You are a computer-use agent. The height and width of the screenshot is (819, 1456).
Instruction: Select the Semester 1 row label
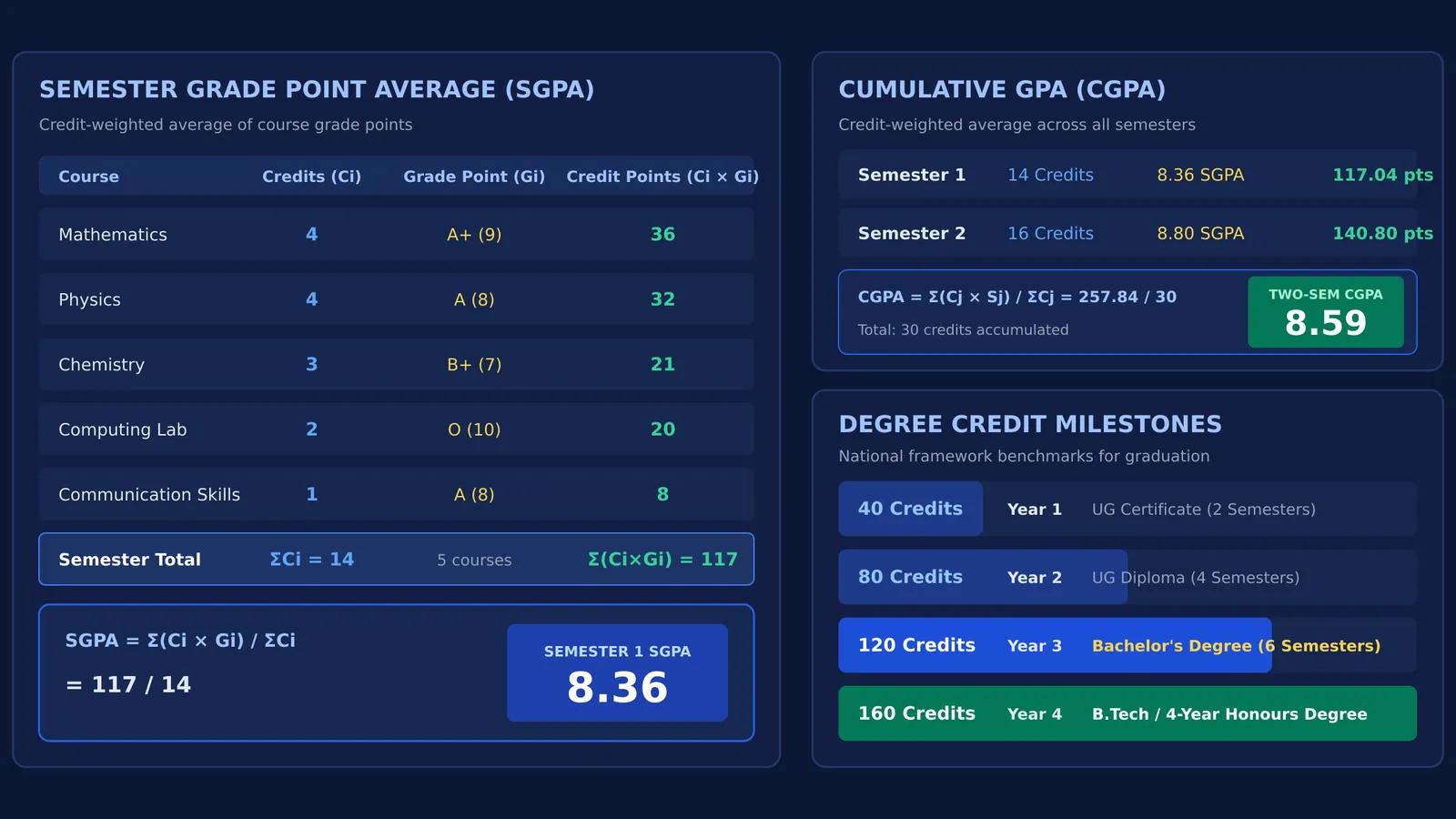(912, 175)
